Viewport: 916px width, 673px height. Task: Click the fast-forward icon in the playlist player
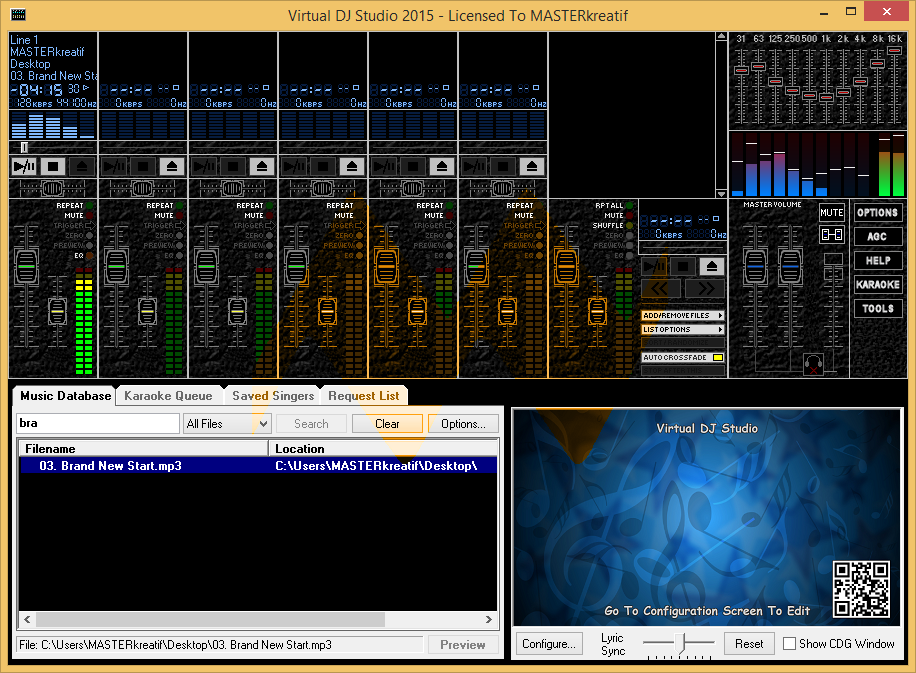click(707, 288)
